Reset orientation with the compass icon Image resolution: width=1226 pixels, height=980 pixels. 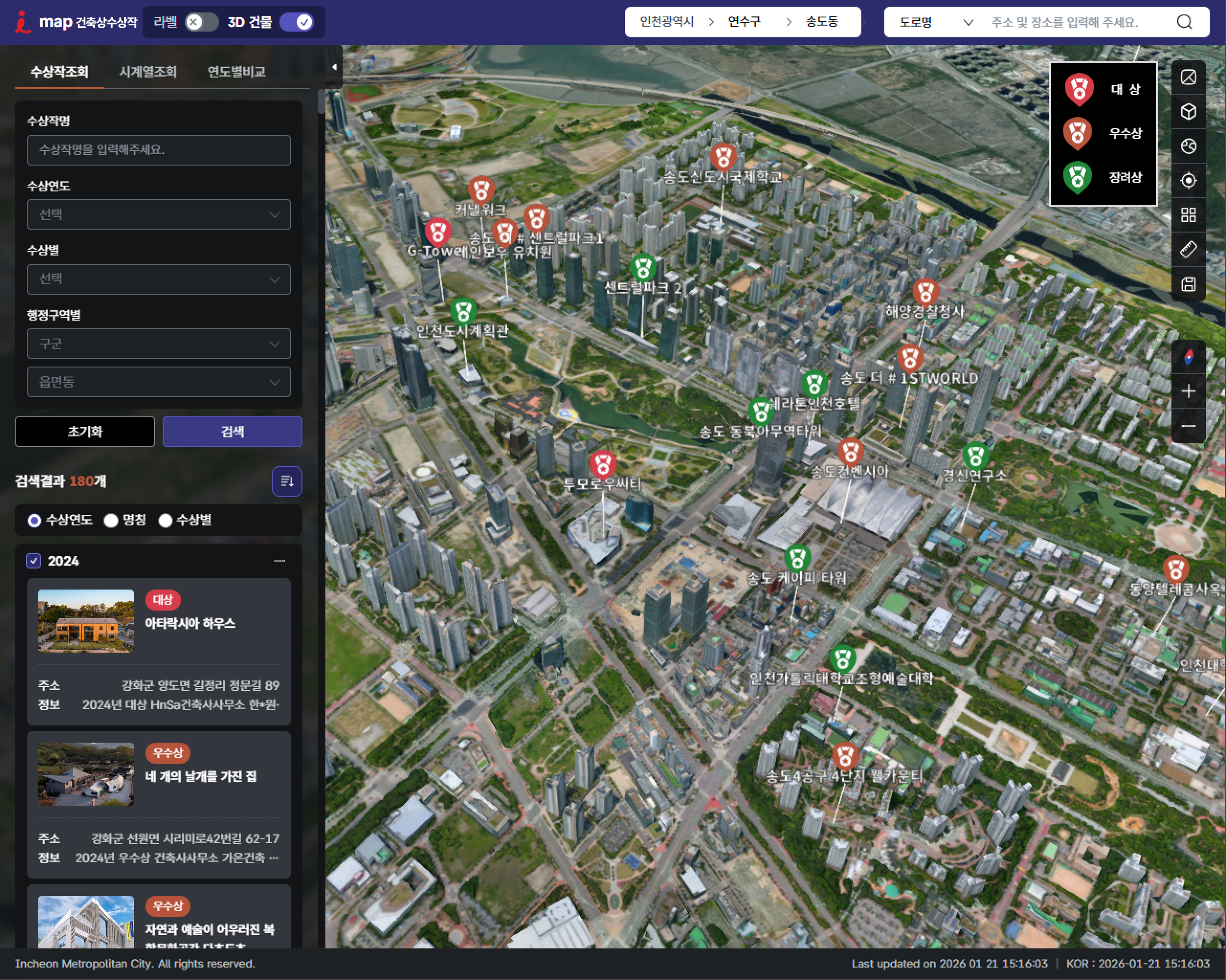(x=1188, y=357)
